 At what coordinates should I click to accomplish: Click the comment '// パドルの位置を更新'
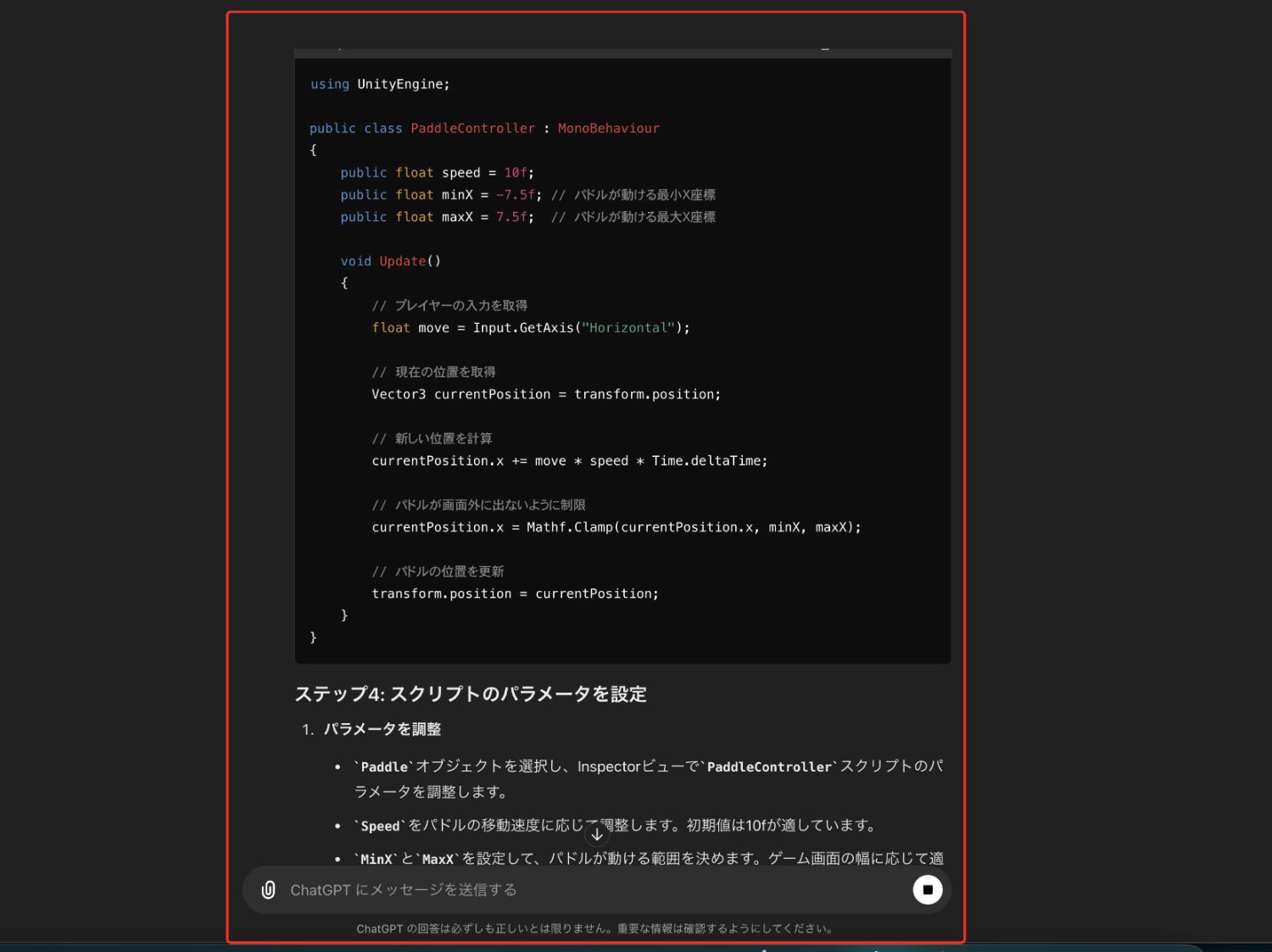click(438, 571)
